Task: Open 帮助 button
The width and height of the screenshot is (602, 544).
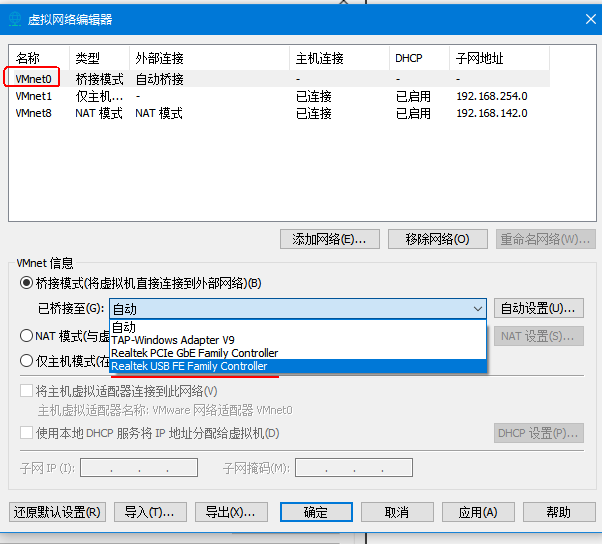Action: (559, 512)
